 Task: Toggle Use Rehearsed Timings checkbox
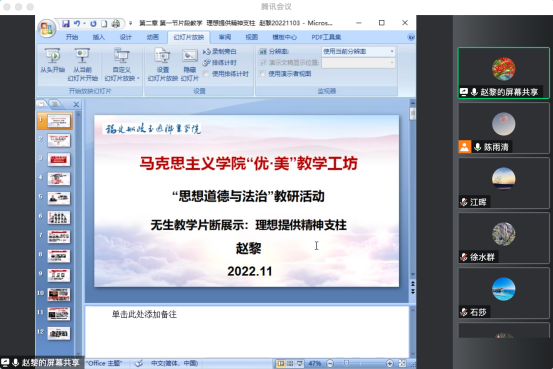pyautogui.click(x=206, y=74)
